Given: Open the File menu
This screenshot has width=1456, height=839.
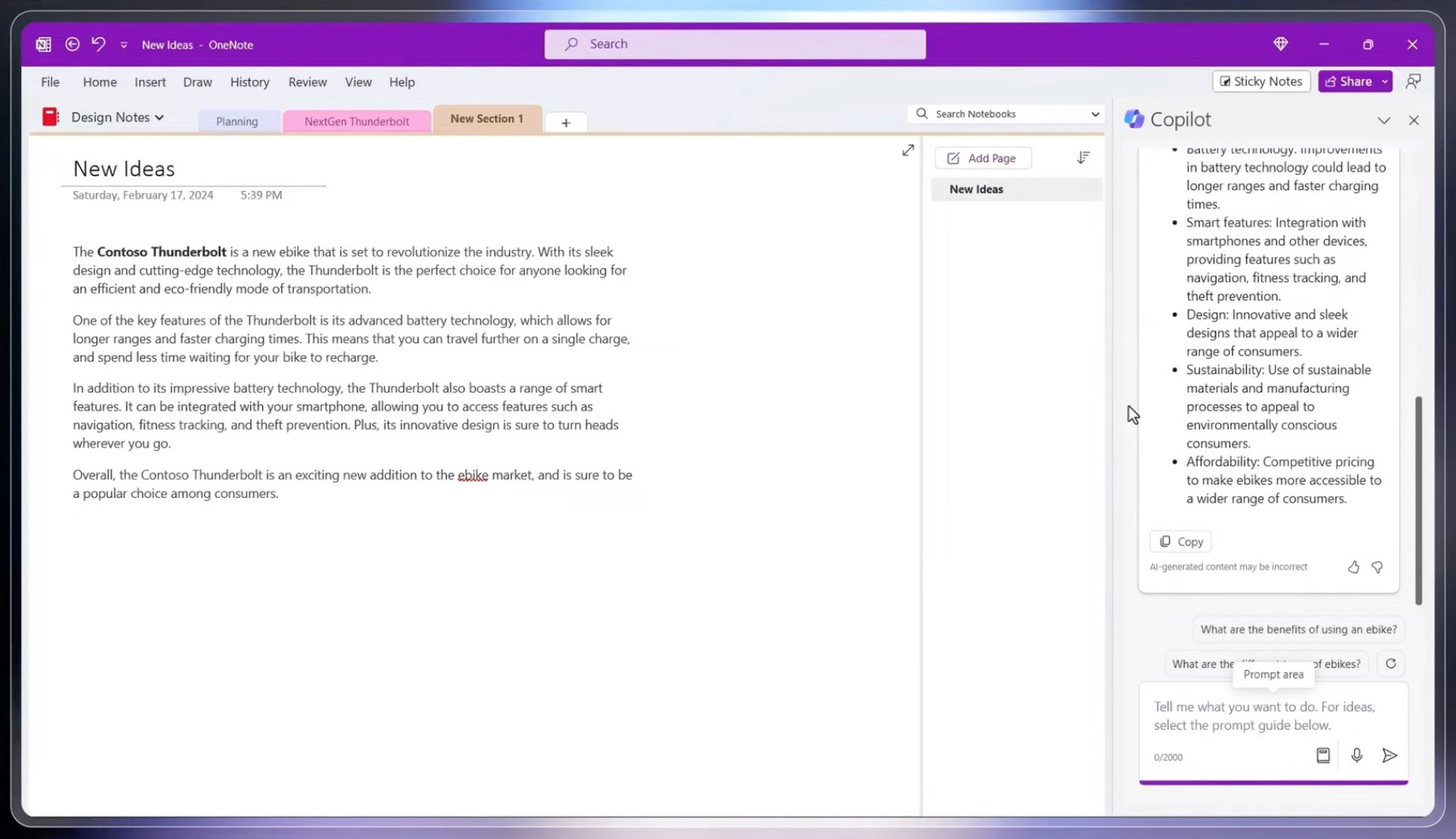Looking at the screenshot, I should 50,82.
